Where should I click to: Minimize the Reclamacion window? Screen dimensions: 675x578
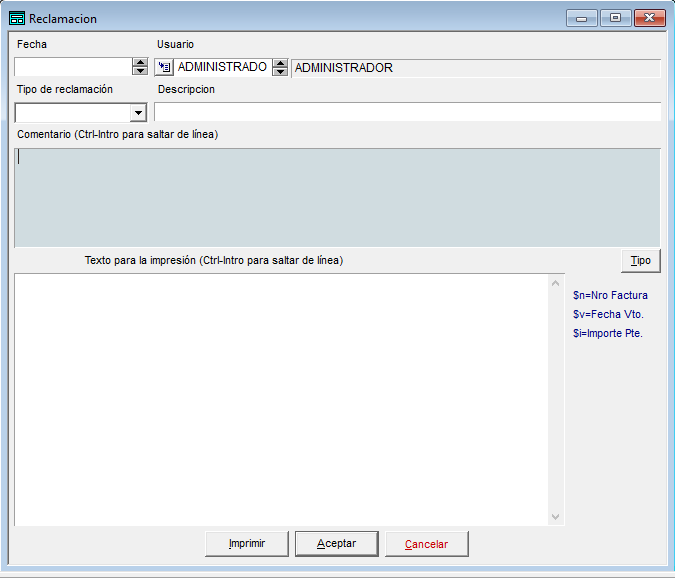(x=582, y=18)
